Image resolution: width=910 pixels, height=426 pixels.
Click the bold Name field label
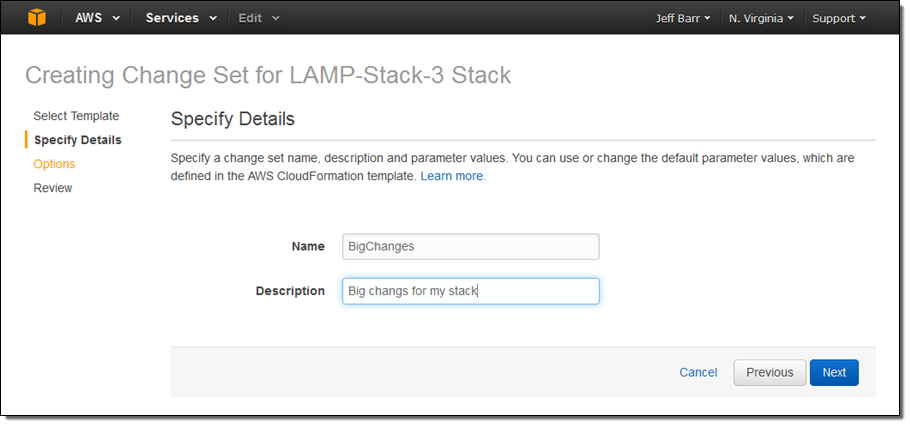(307, 246)
